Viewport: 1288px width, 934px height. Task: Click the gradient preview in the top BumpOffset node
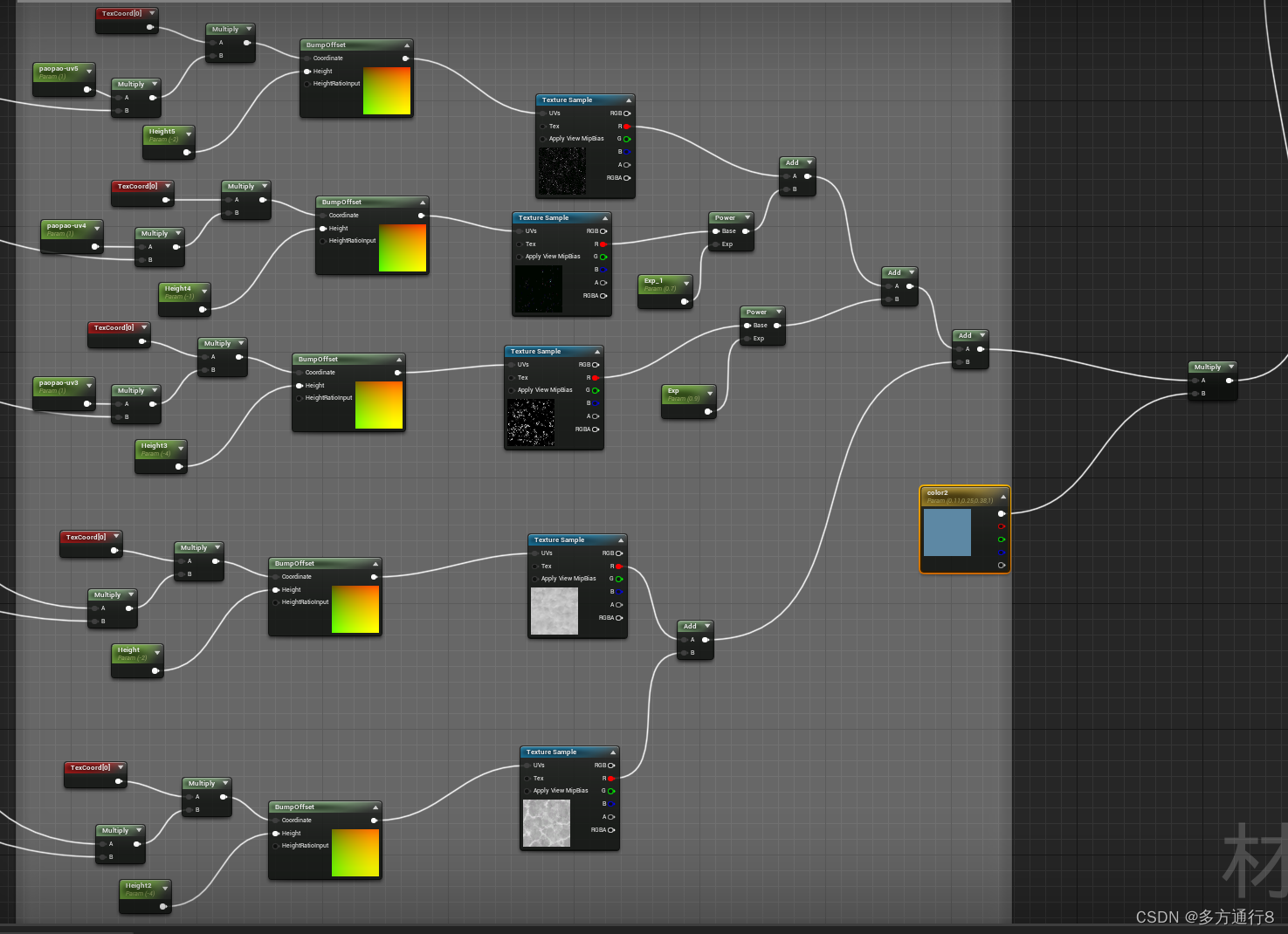387,90
